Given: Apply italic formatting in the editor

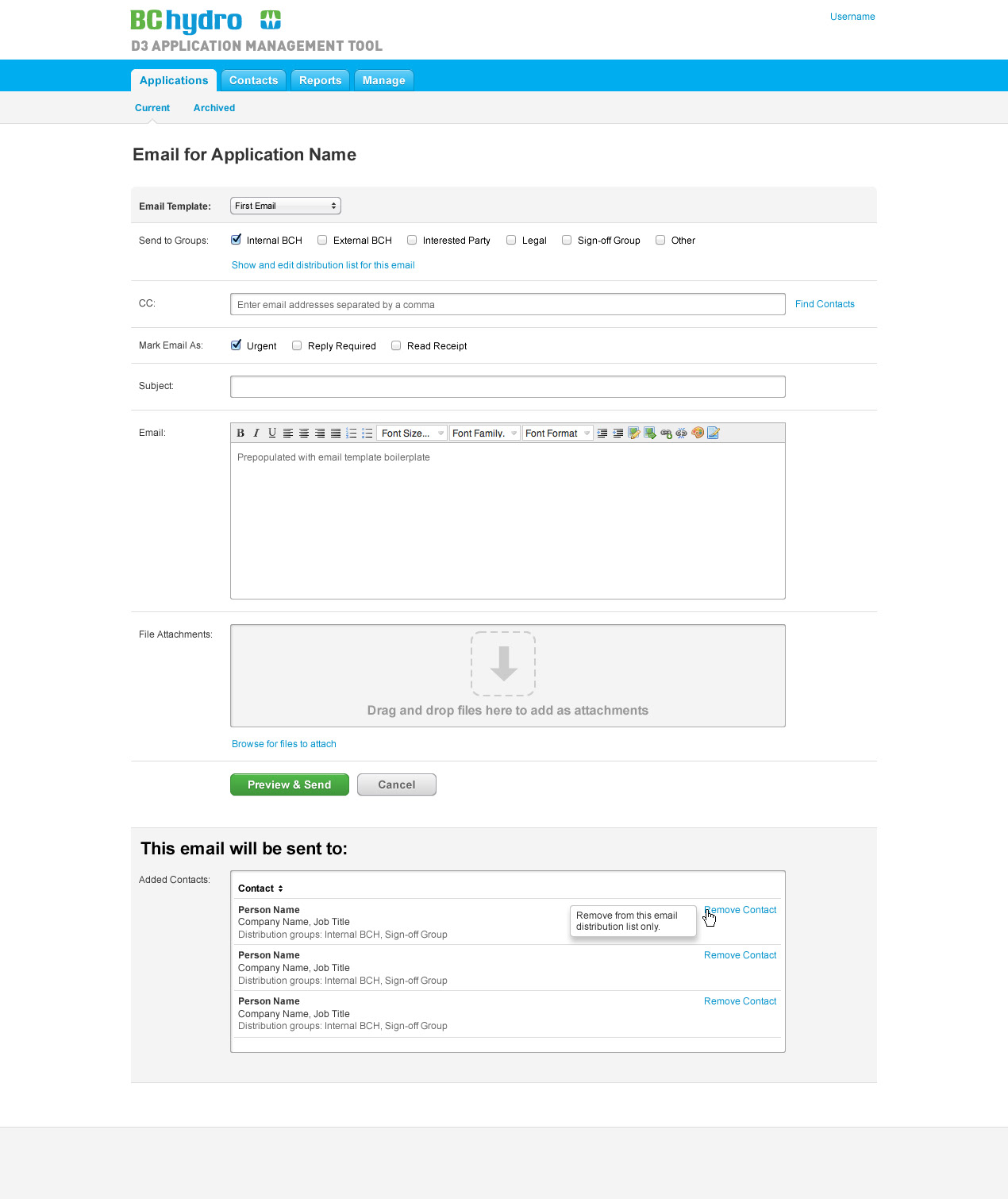Looking at the screenshot, I should coord(256,433).
